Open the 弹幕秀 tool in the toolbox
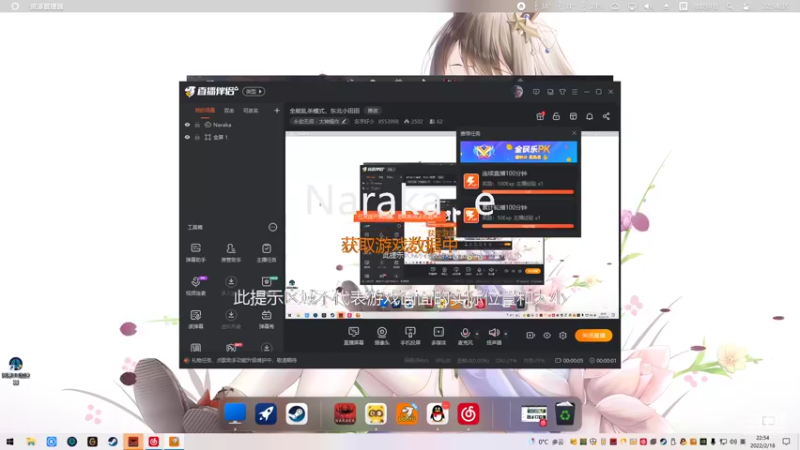Screen dimensions: 800x450 pos(266,319)
